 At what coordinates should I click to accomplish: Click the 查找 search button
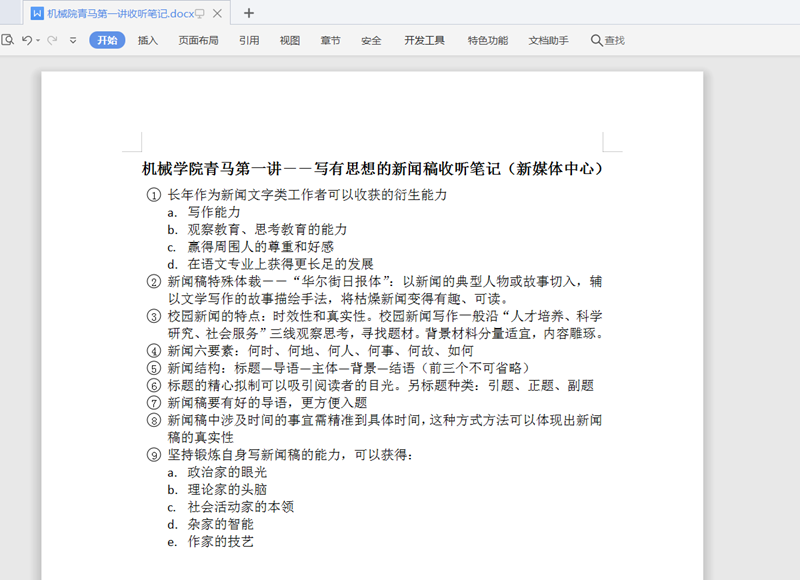(x=607, y=40)
